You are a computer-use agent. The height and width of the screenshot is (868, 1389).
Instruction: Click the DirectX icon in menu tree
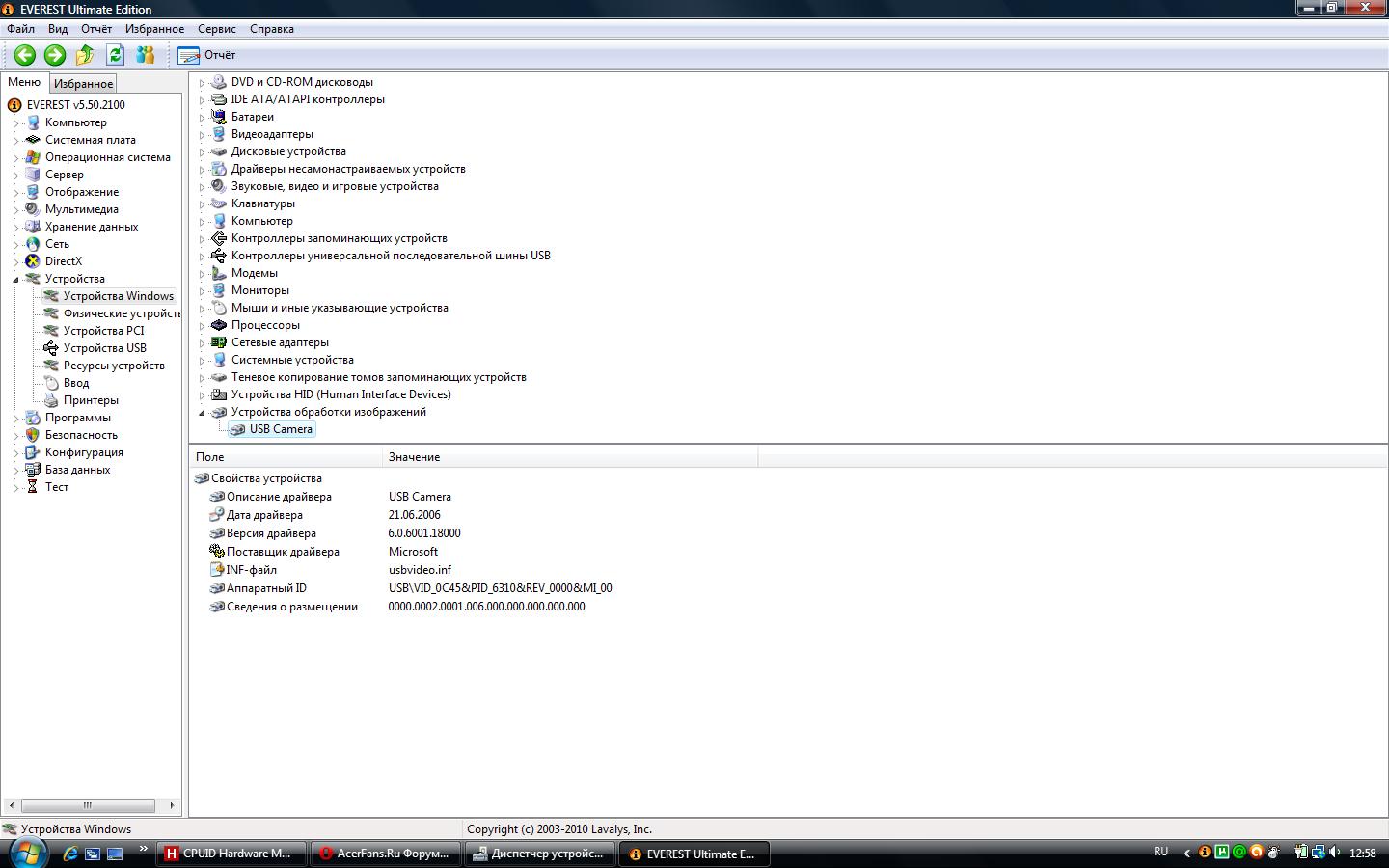(33, 261)
